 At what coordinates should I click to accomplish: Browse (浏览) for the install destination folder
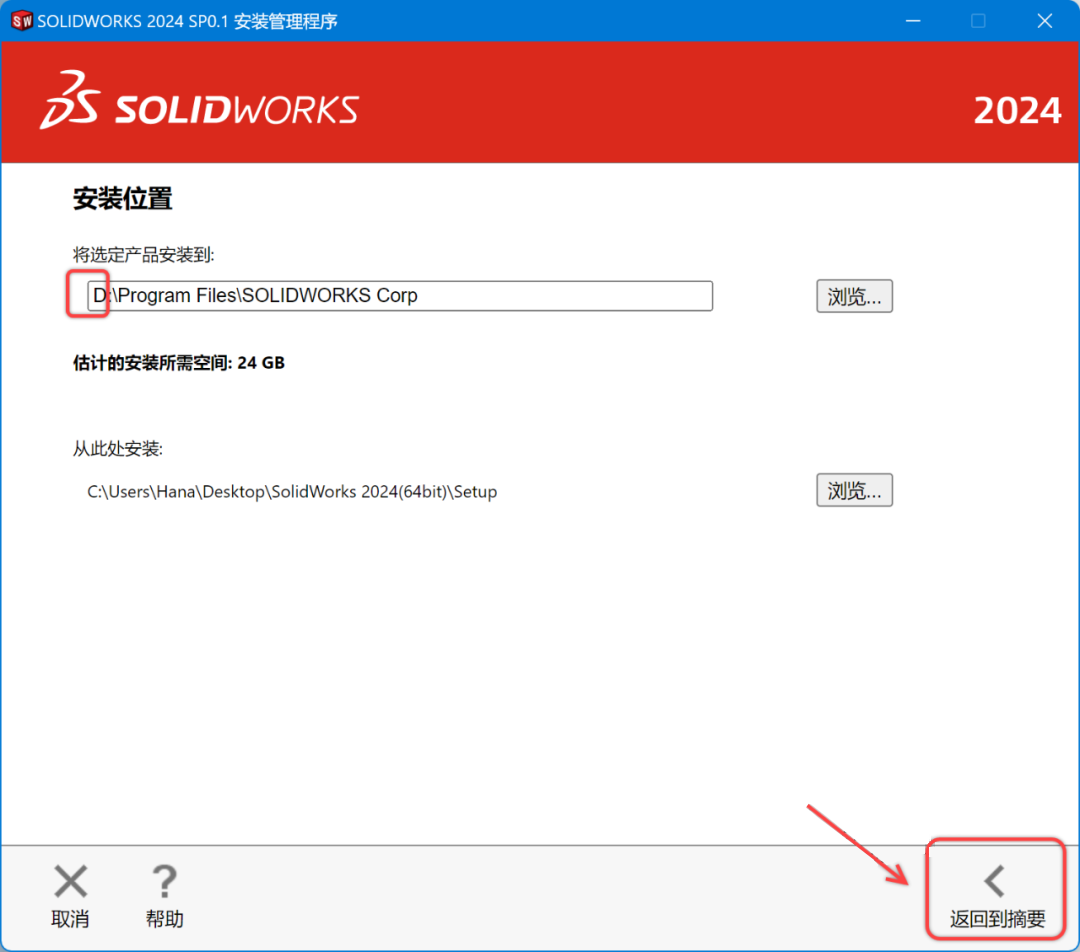854,296
